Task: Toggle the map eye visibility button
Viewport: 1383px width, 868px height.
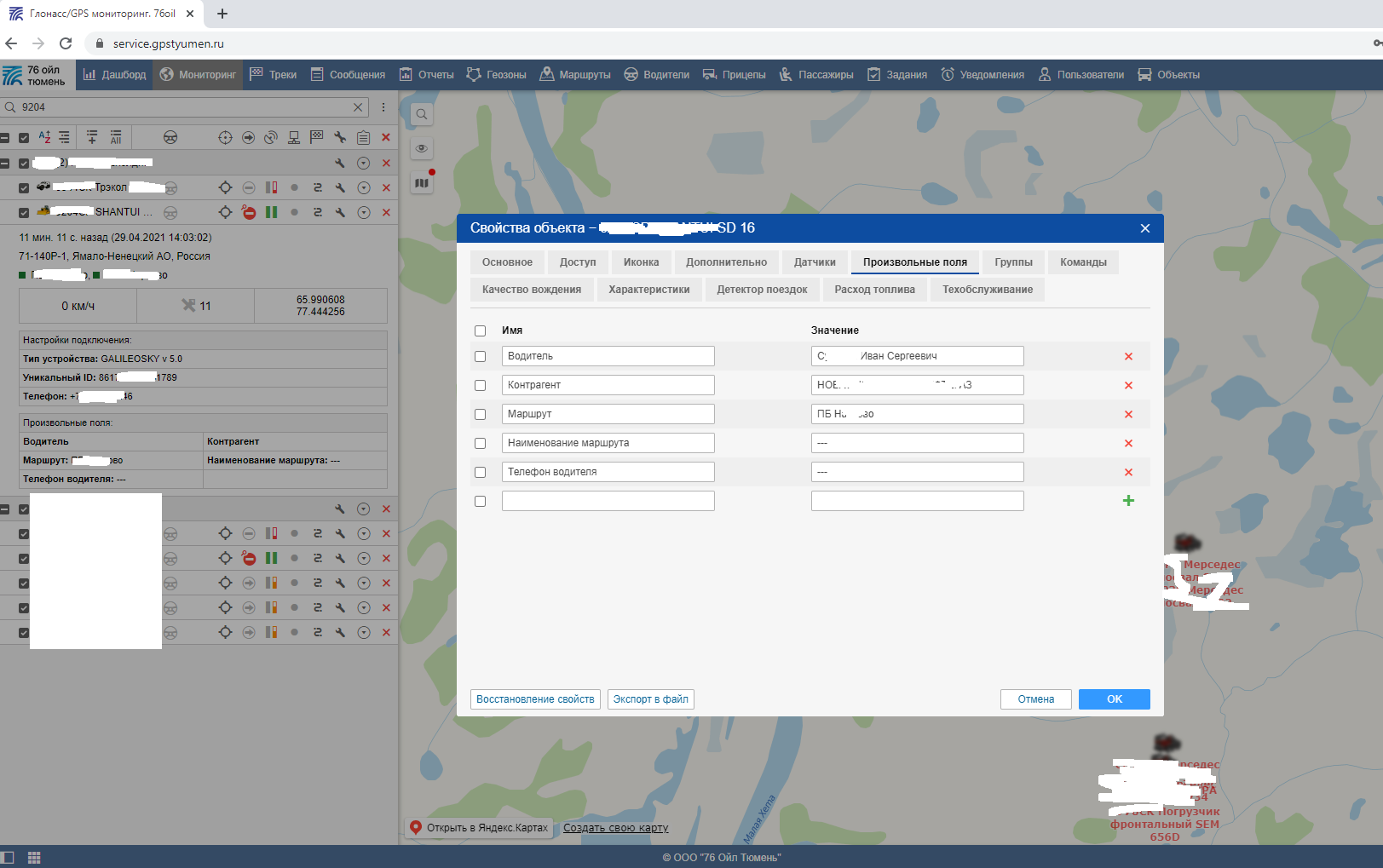Action: [x=422, y=148]
